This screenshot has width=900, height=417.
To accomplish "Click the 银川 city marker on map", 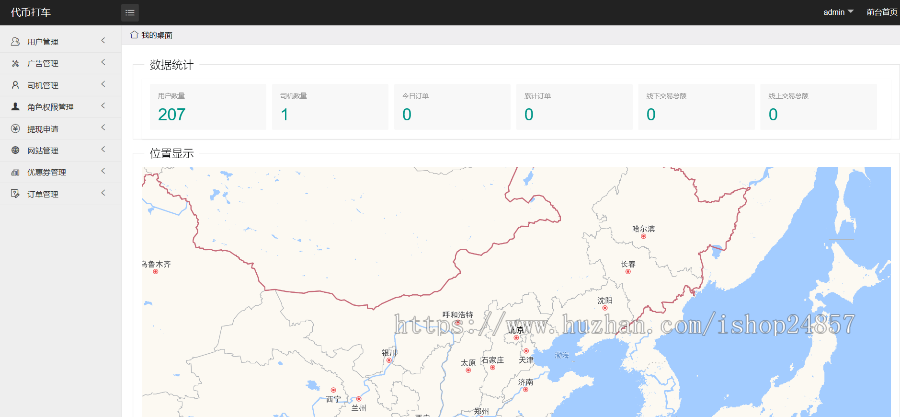I will coord(389,360).
